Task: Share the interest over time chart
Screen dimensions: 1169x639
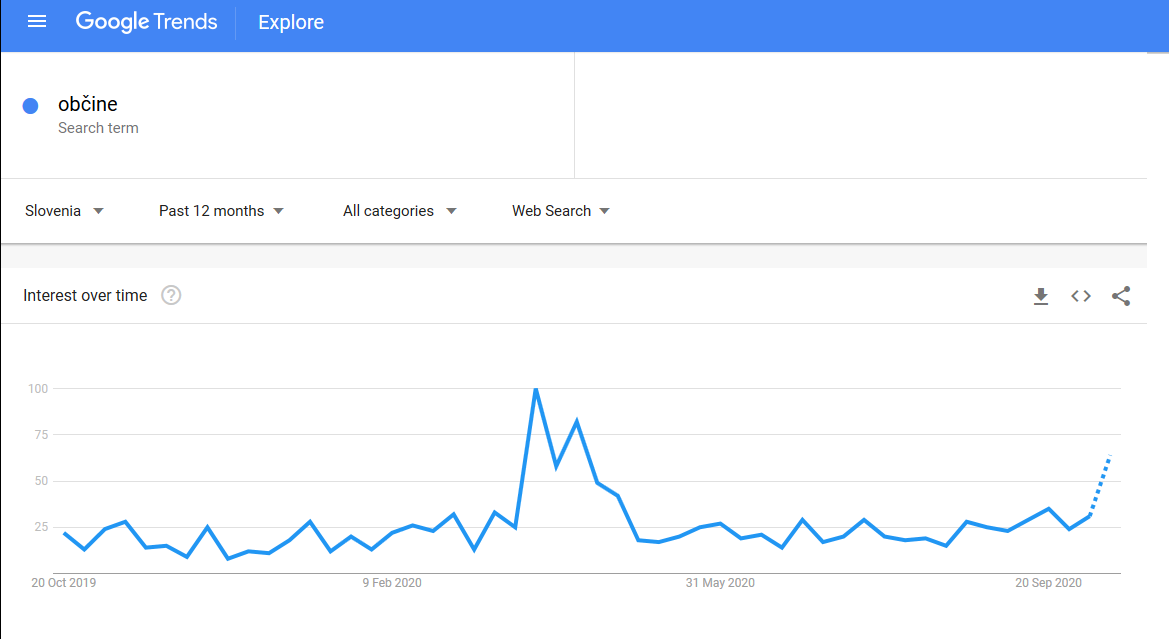Action: pyautogui.click(x=1121, y=296)
